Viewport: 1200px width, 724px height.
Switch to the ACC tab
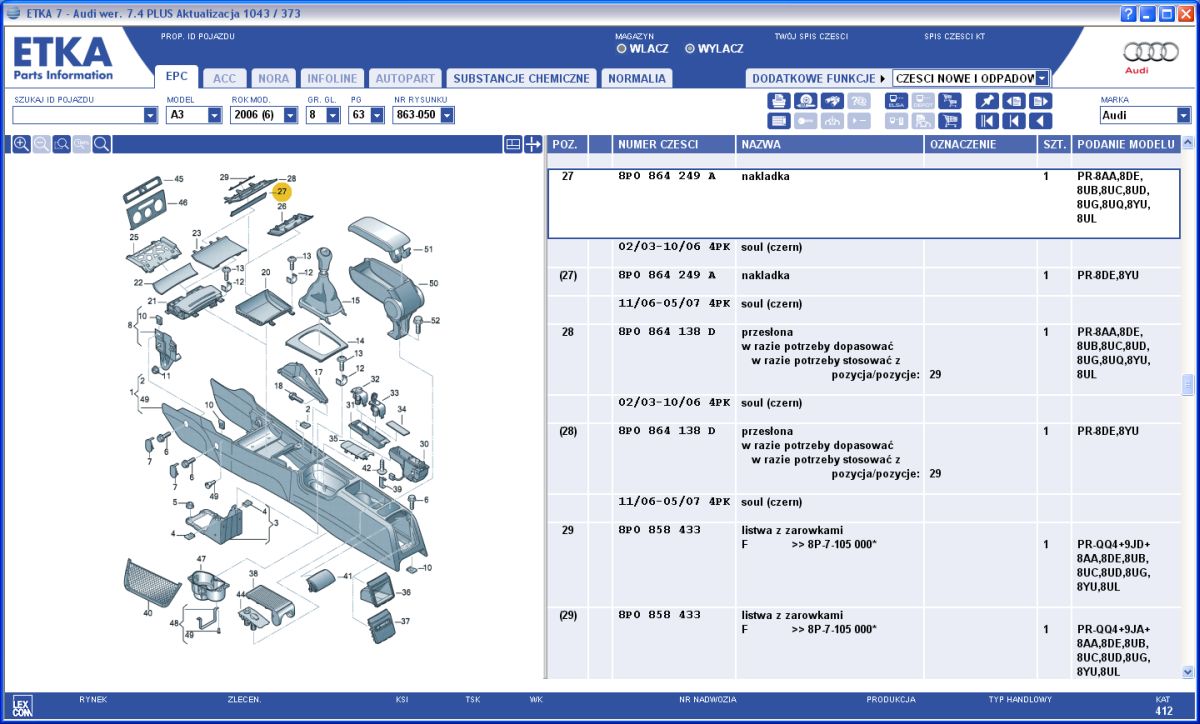point(225,78)
